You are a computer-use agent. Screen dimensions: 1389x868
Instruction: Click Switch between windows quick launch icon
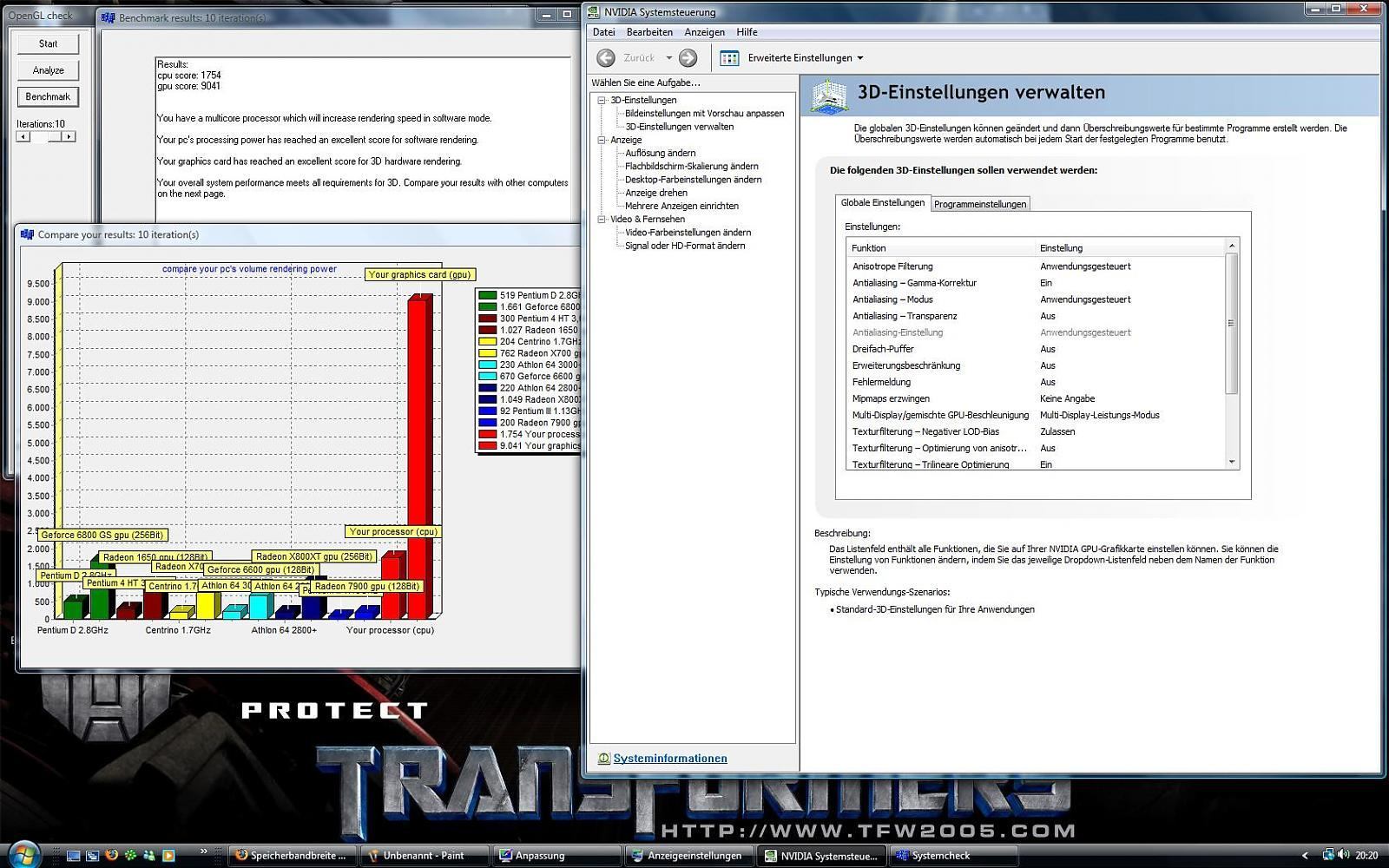click(x=92, y=855)
